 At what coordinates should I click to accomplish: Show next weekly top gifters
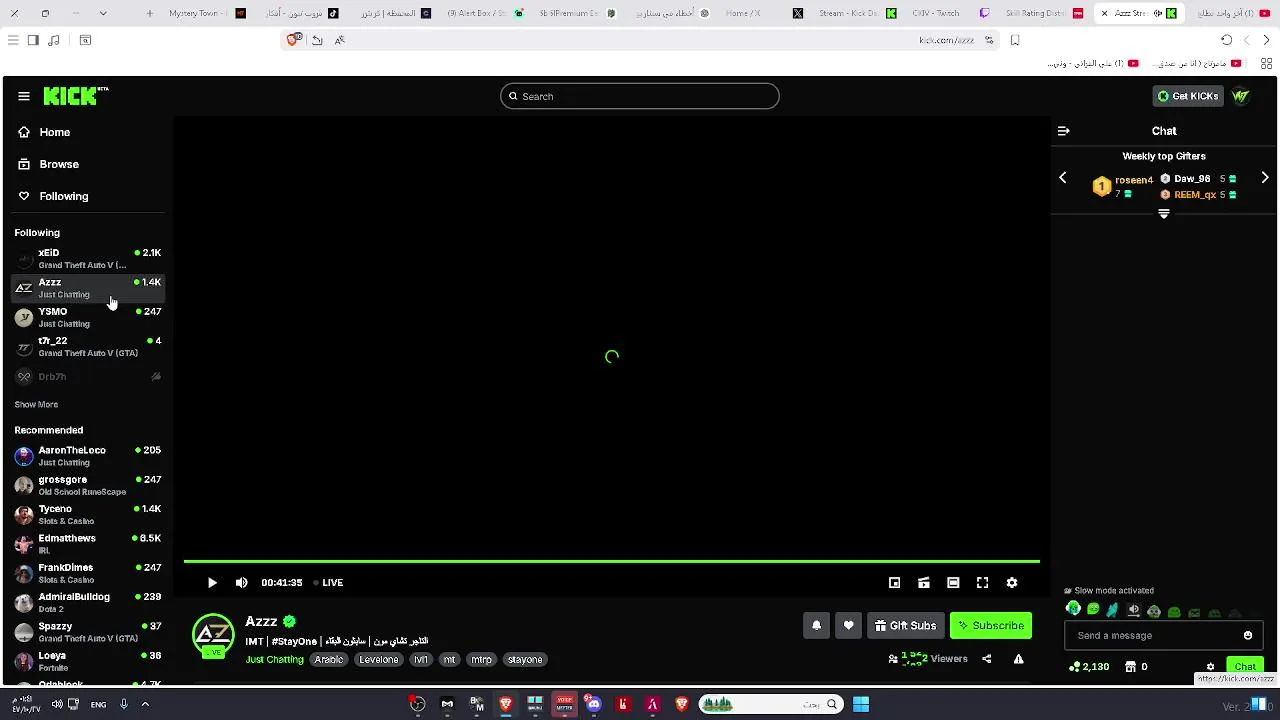pyautogui.click(x=1265, y=178)
